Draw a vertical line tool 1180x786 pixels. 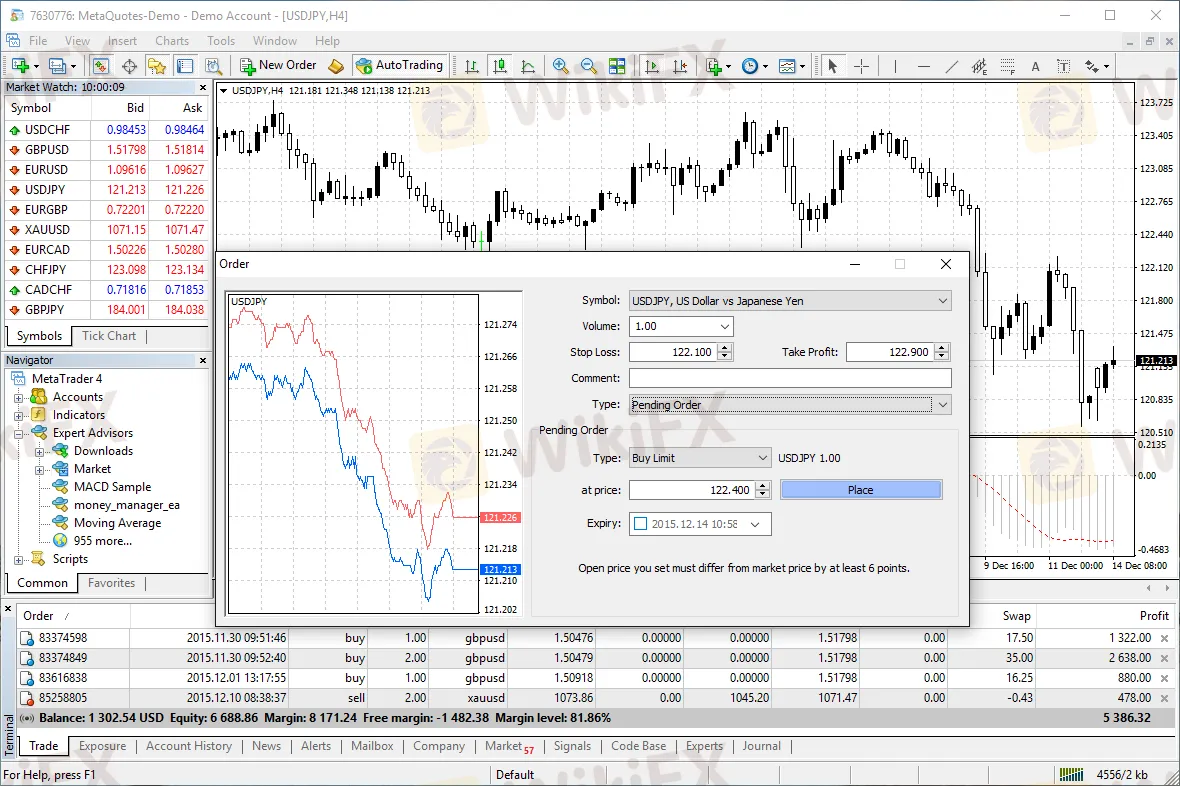(896, 66)
